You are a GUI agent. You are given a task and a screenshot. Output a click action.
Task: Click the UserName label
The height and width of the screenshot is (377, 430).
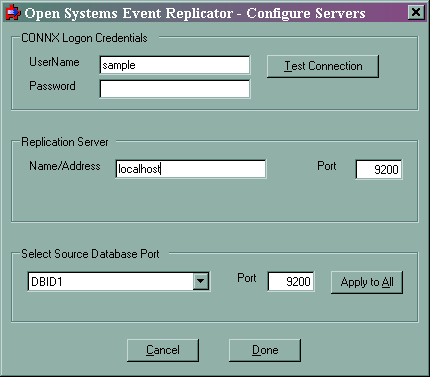tap(54, 62)
